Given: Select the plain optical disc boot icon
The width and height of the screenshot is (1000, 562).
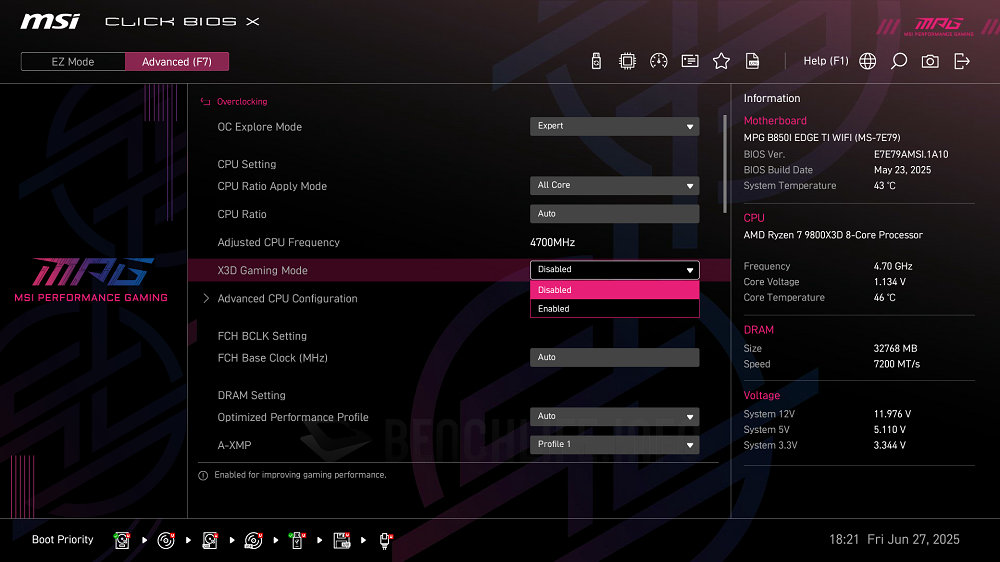Looking at the screenshot, I should 166,540.
